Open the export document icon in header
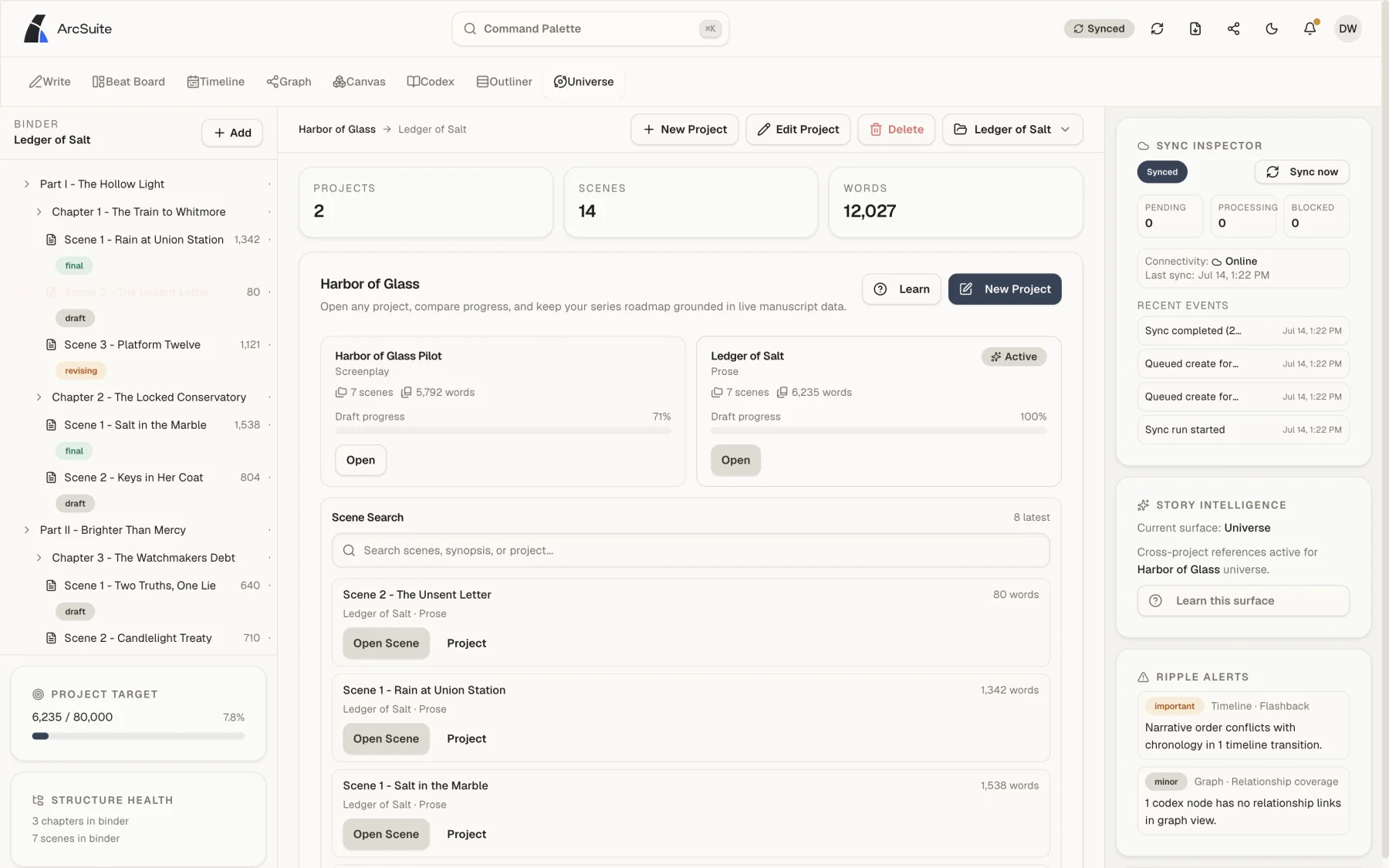The height and width of the screenshot is (868, 1389). pyautogui.click(x=1195, y=29)
